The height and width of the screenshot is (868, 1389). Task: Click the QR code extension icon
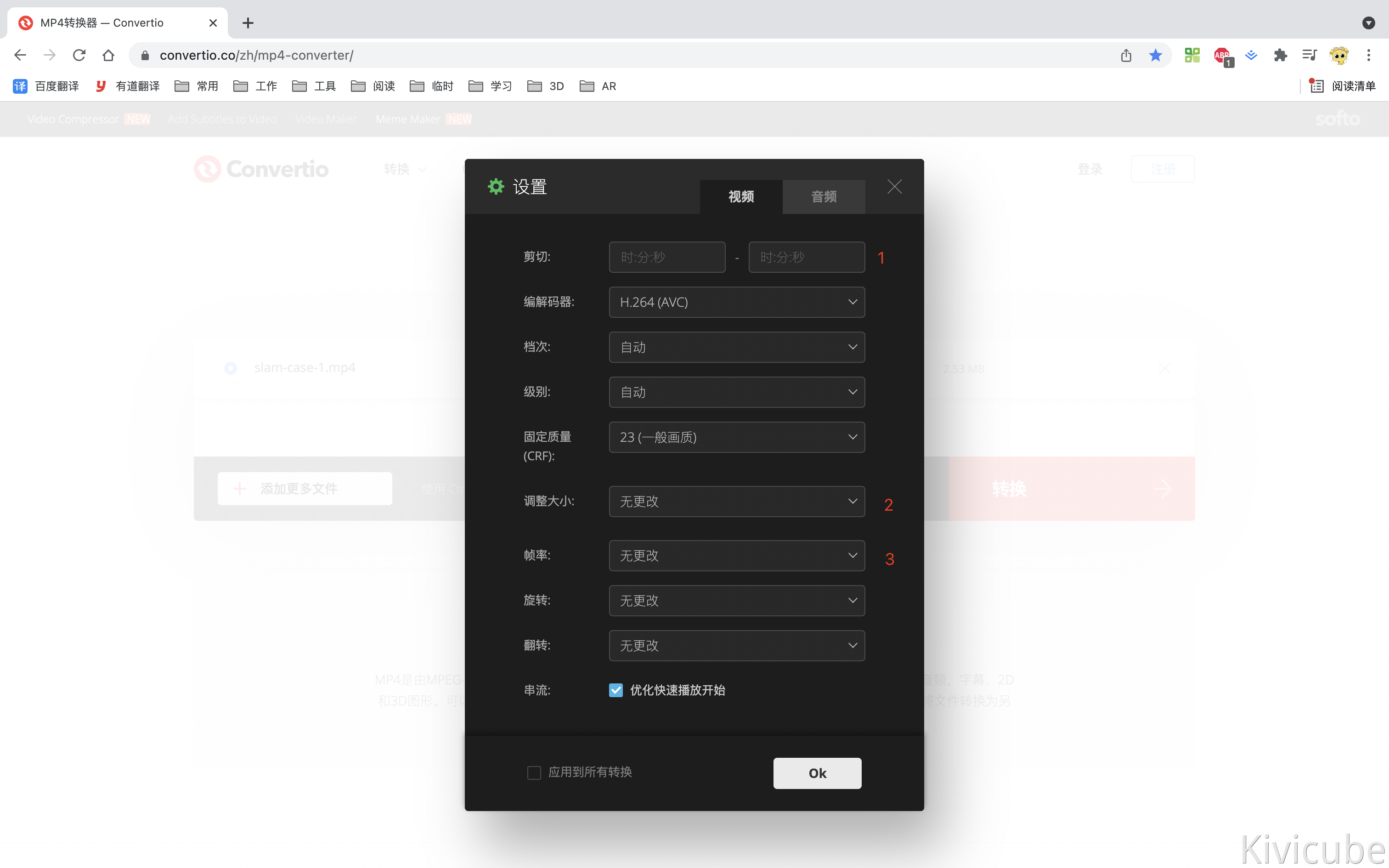[x=1192, y=55]
